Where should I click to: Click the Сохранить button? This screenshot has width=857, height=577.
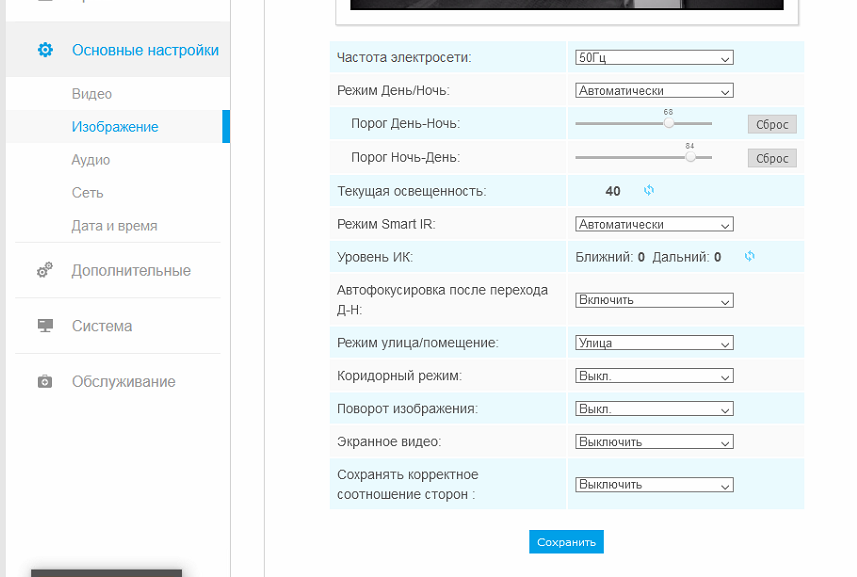[x=566, y=541]
